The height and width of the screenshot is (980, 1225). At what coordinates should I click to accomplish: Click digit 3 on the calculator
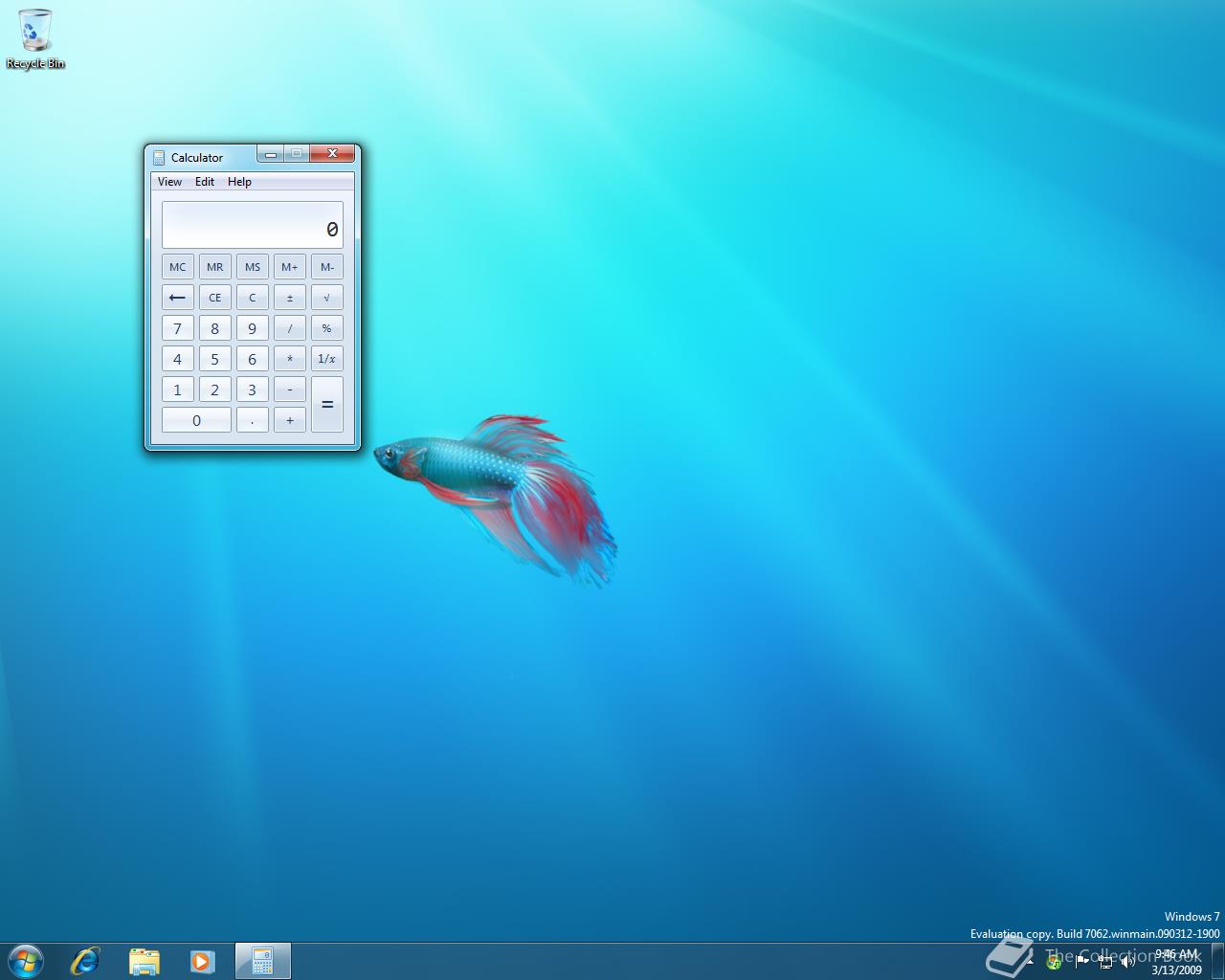point(253,390)
